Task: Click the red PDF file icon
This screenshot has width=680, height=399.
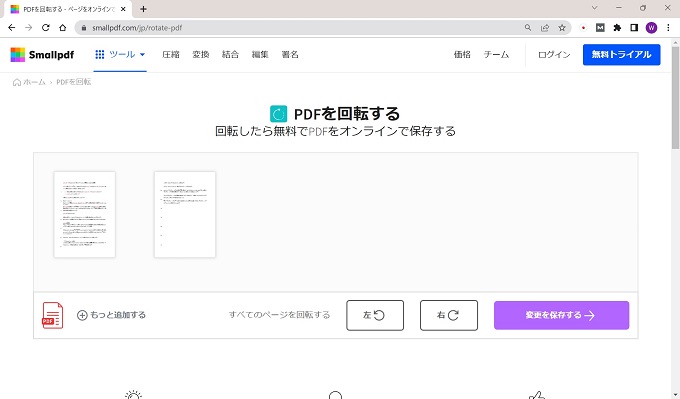Action: click(x=52, y=315)
